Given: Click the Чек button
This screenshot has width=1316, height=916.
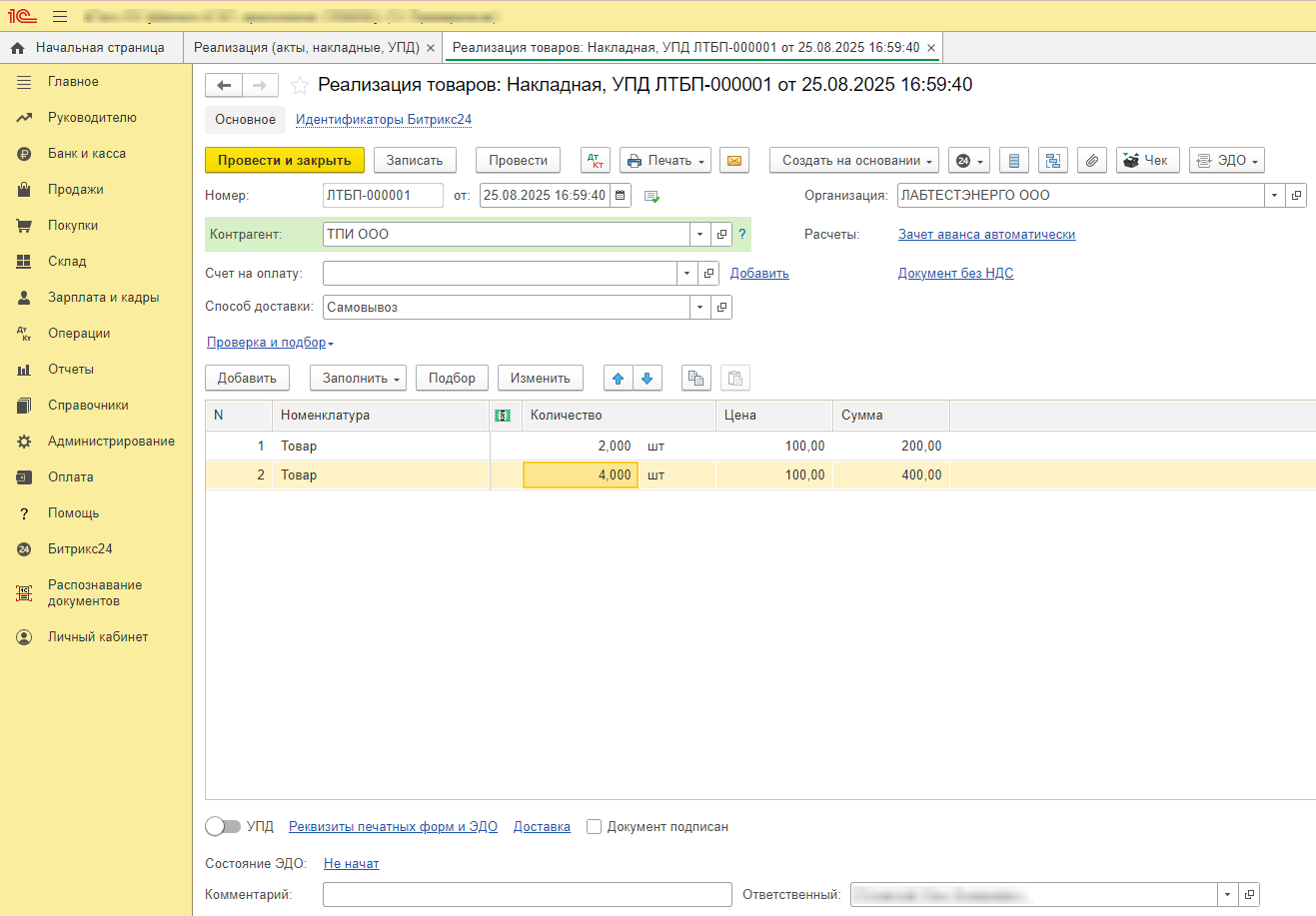Looking at the screenshot, I should [x=1148, y=160].
